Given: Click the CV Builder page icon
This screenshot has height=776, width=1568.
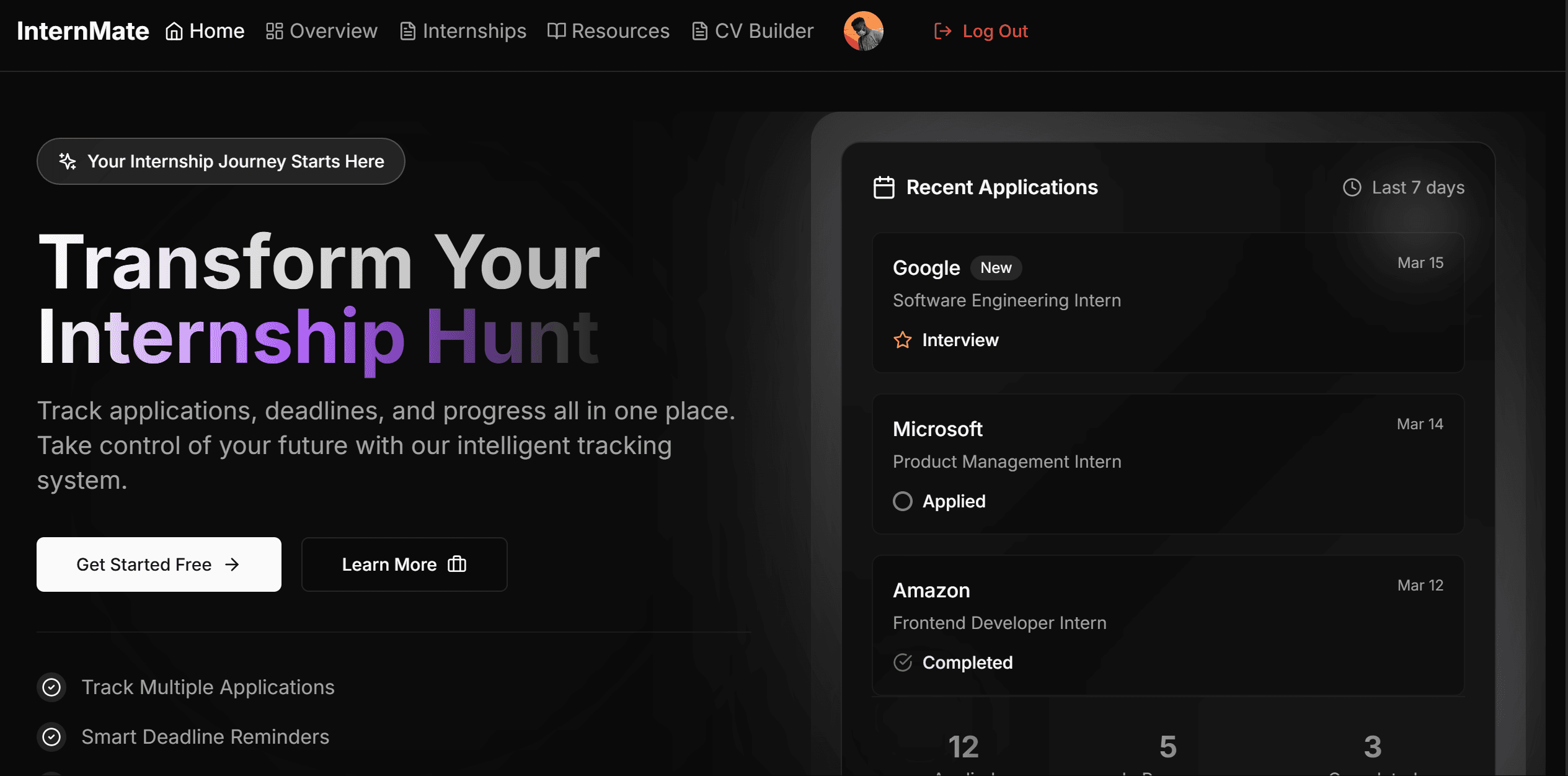Looking at the screenshot, I should (x=699, y=30).
